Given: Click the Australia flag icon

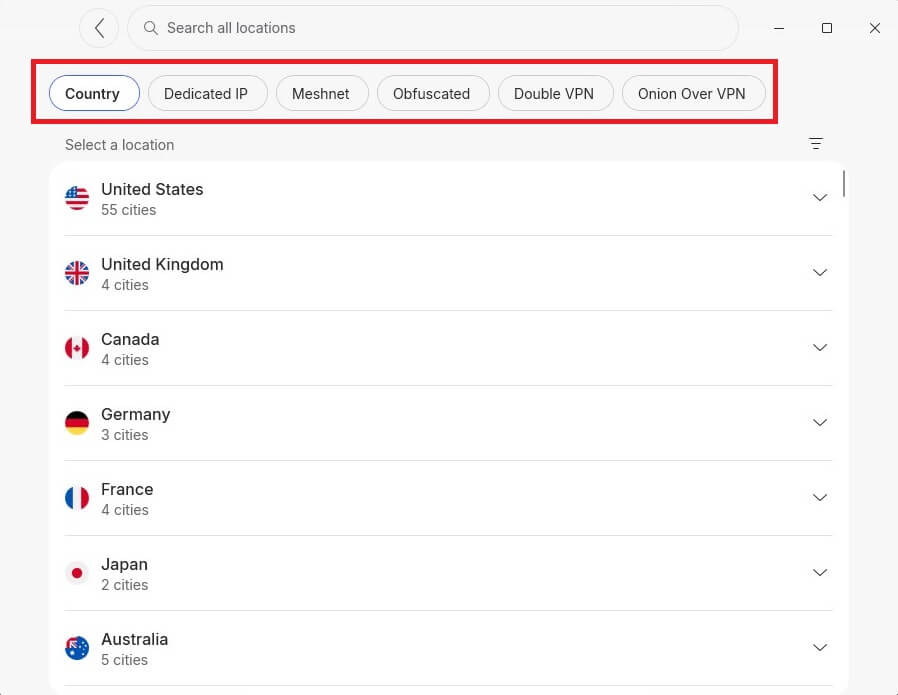Looking at the screenshot, I should click(77, 648).
